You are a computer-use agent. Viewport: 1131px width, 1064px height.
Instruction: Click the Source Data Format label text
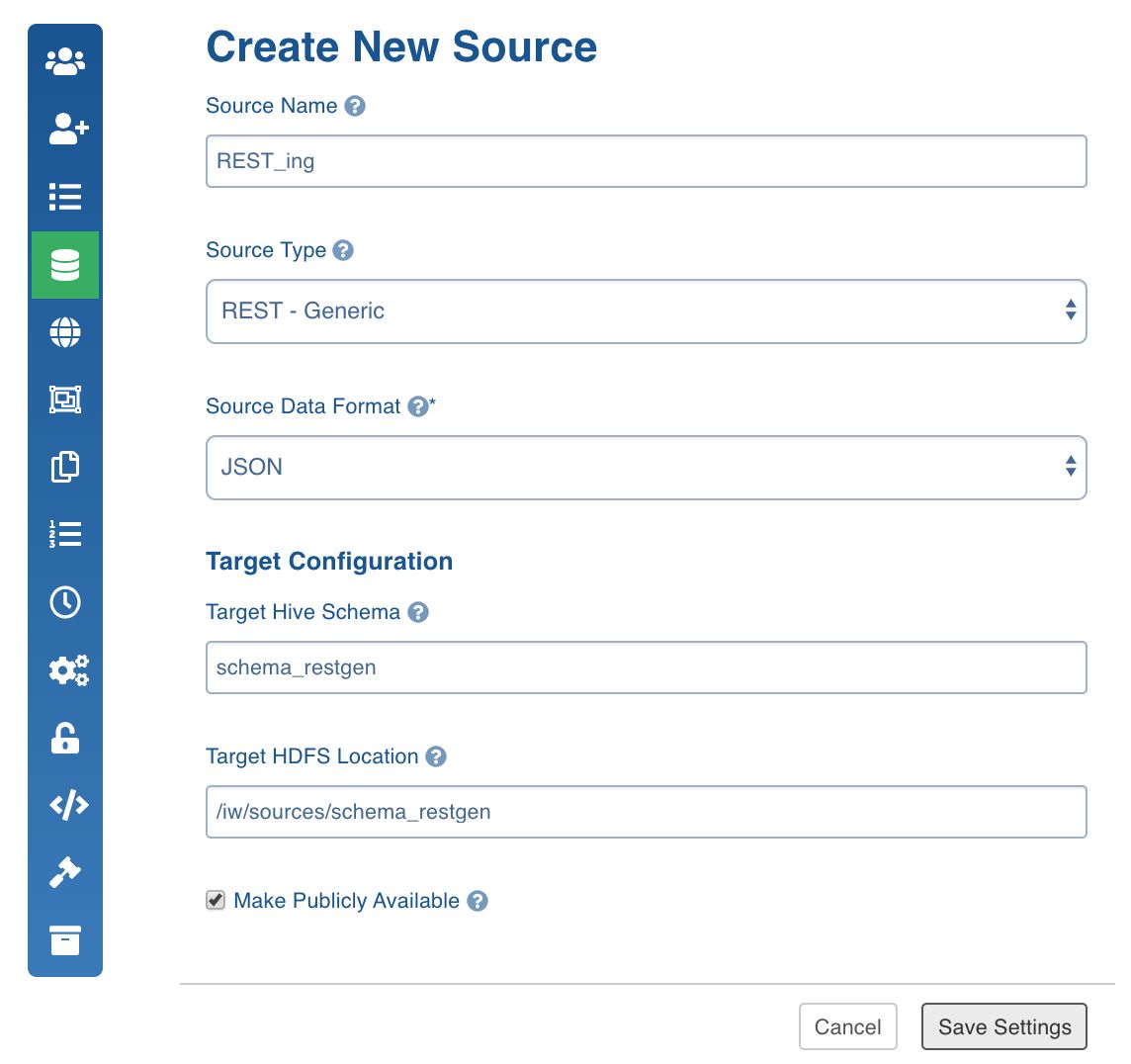[303, 406]
